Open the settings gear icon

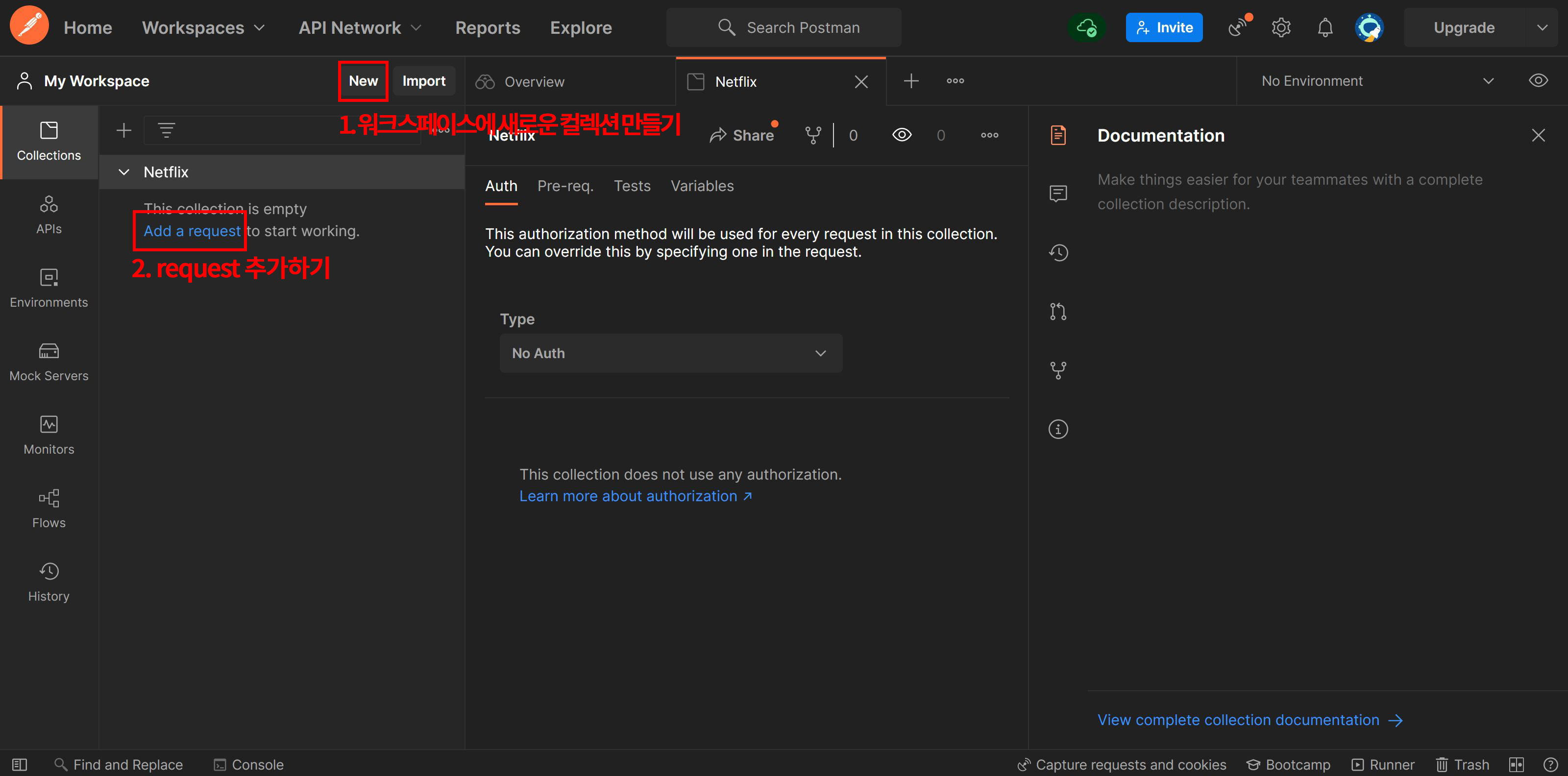1281,27
